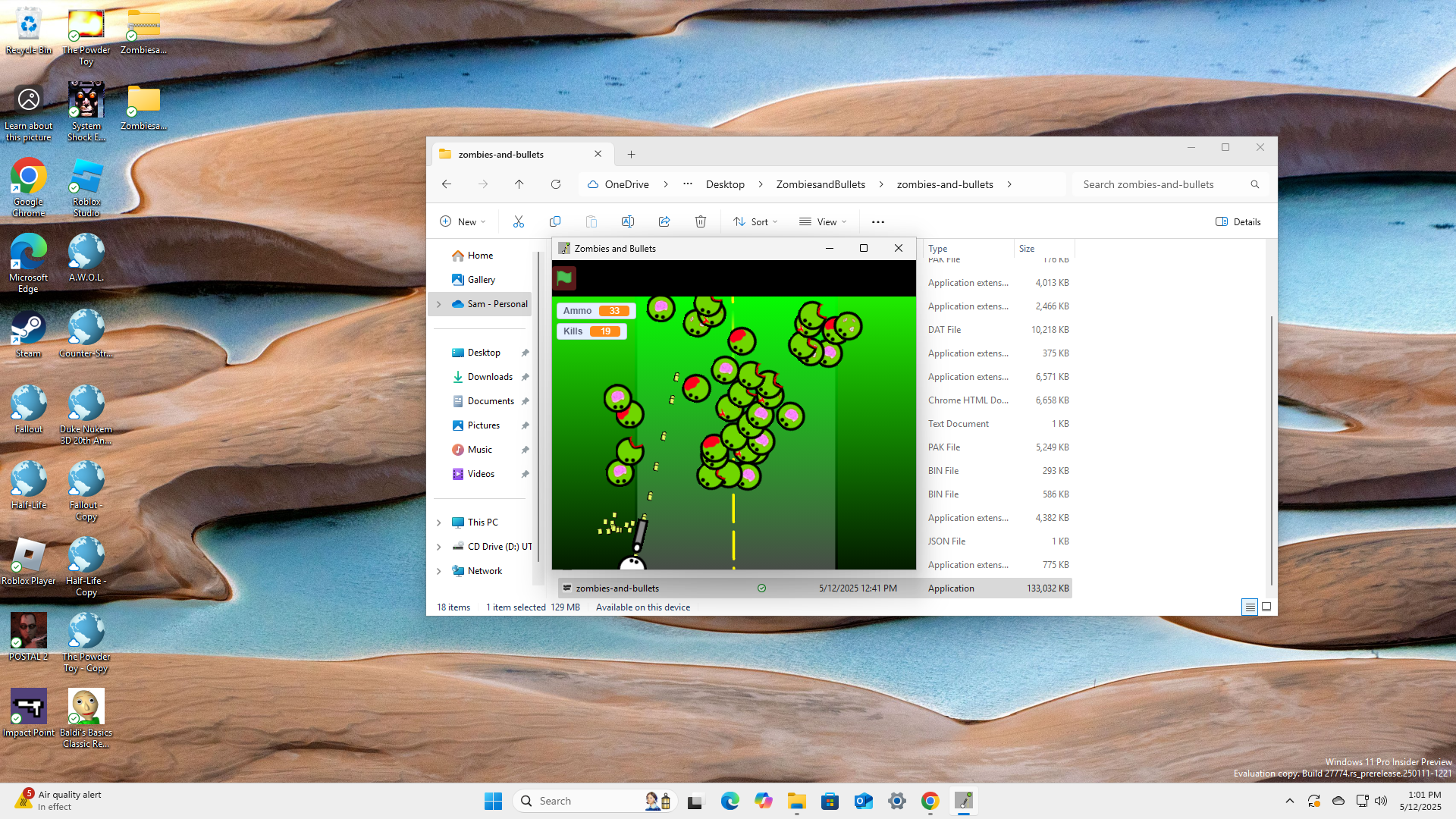Select the zombies-and-bullets Explorer tab
Screen dimensions: 1456x819
(501, 154)
